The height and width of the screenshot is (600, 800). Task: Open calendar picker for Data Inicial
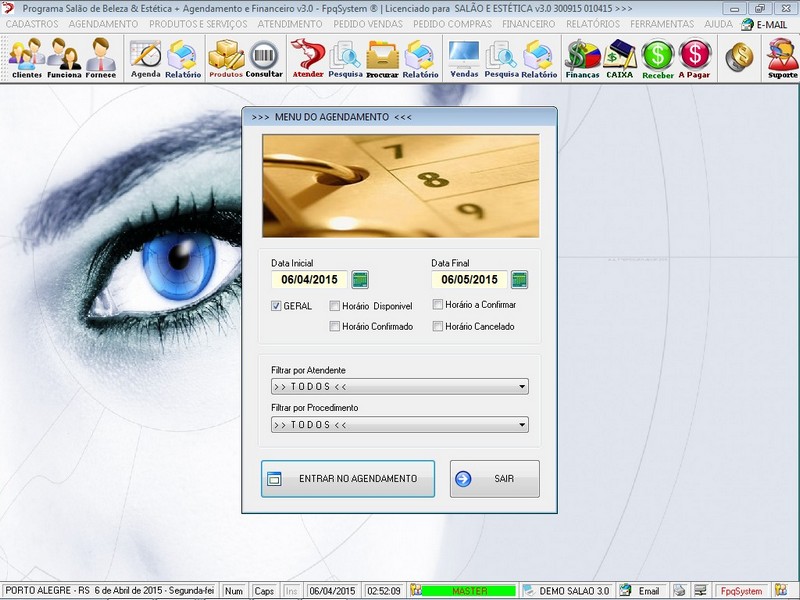click(x=360, y=280)
